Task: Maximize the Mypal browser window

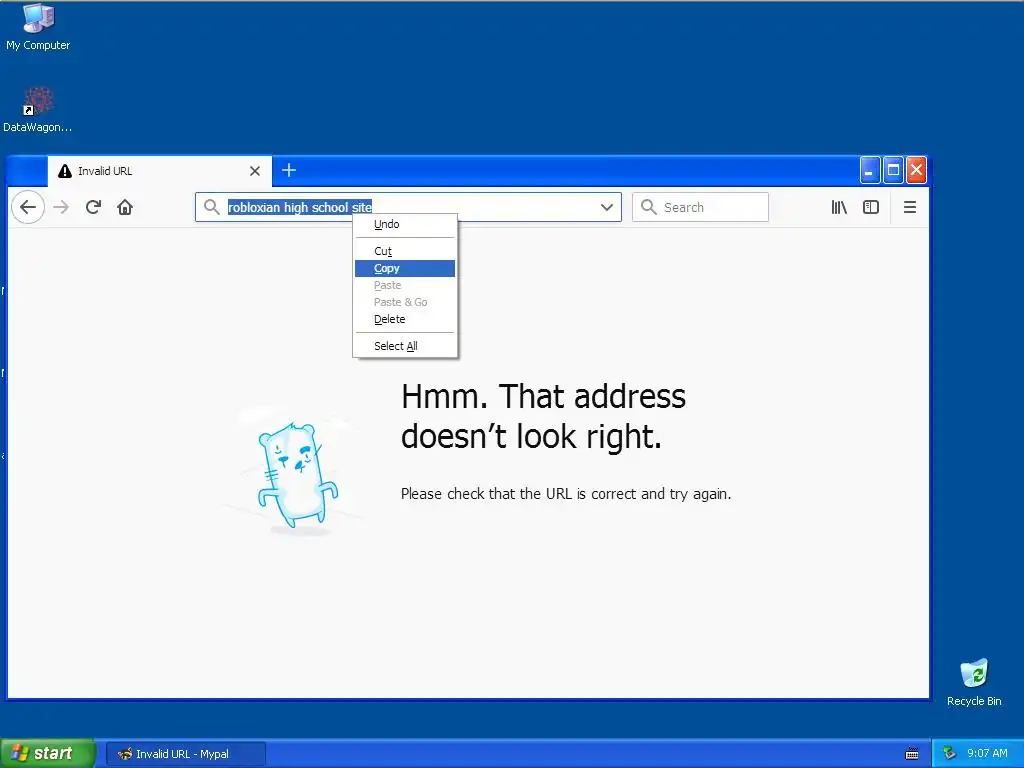Action: click(x=893, y=170)
